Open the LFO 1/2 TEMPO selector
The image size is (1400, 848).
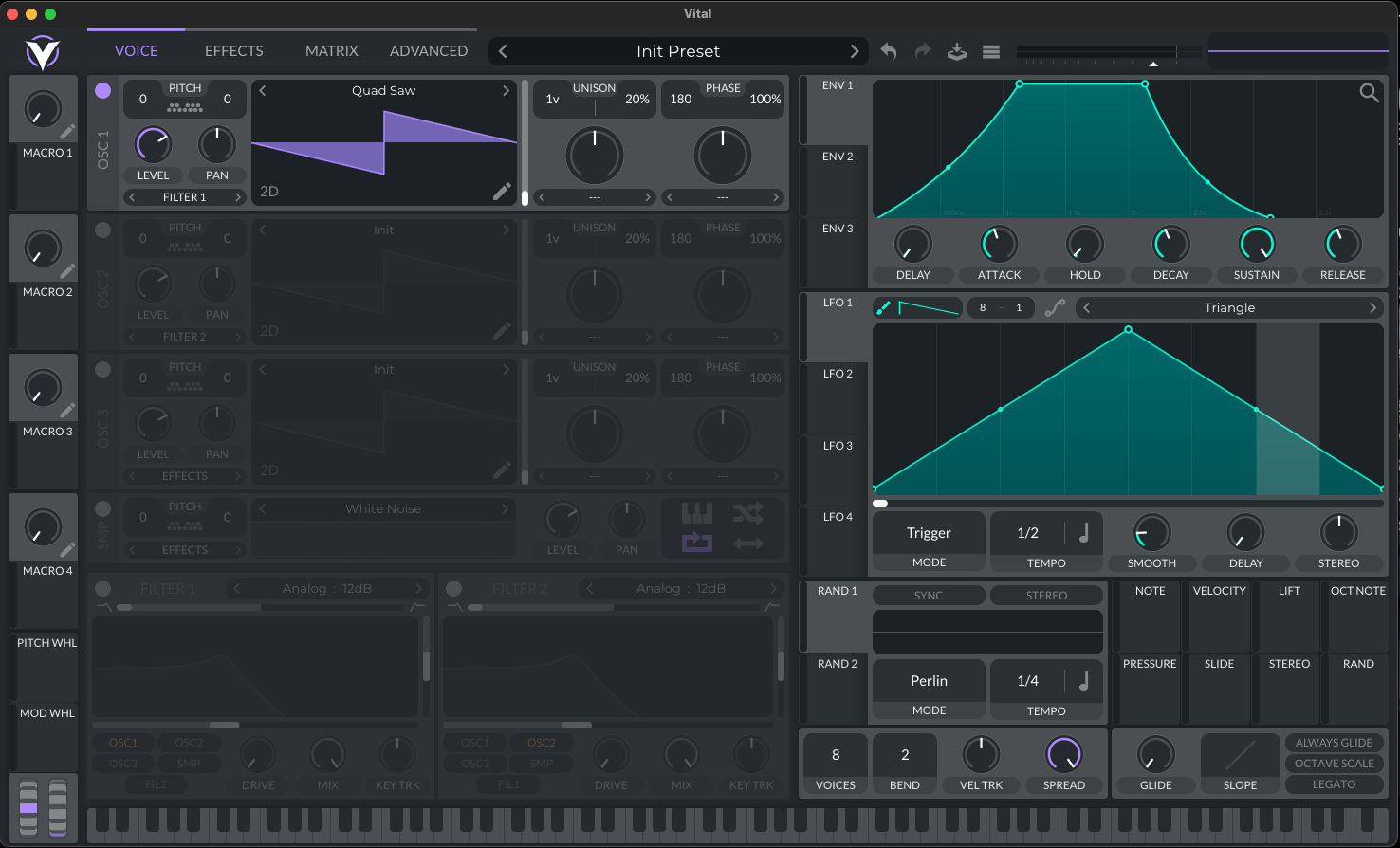coord(1028,533)
